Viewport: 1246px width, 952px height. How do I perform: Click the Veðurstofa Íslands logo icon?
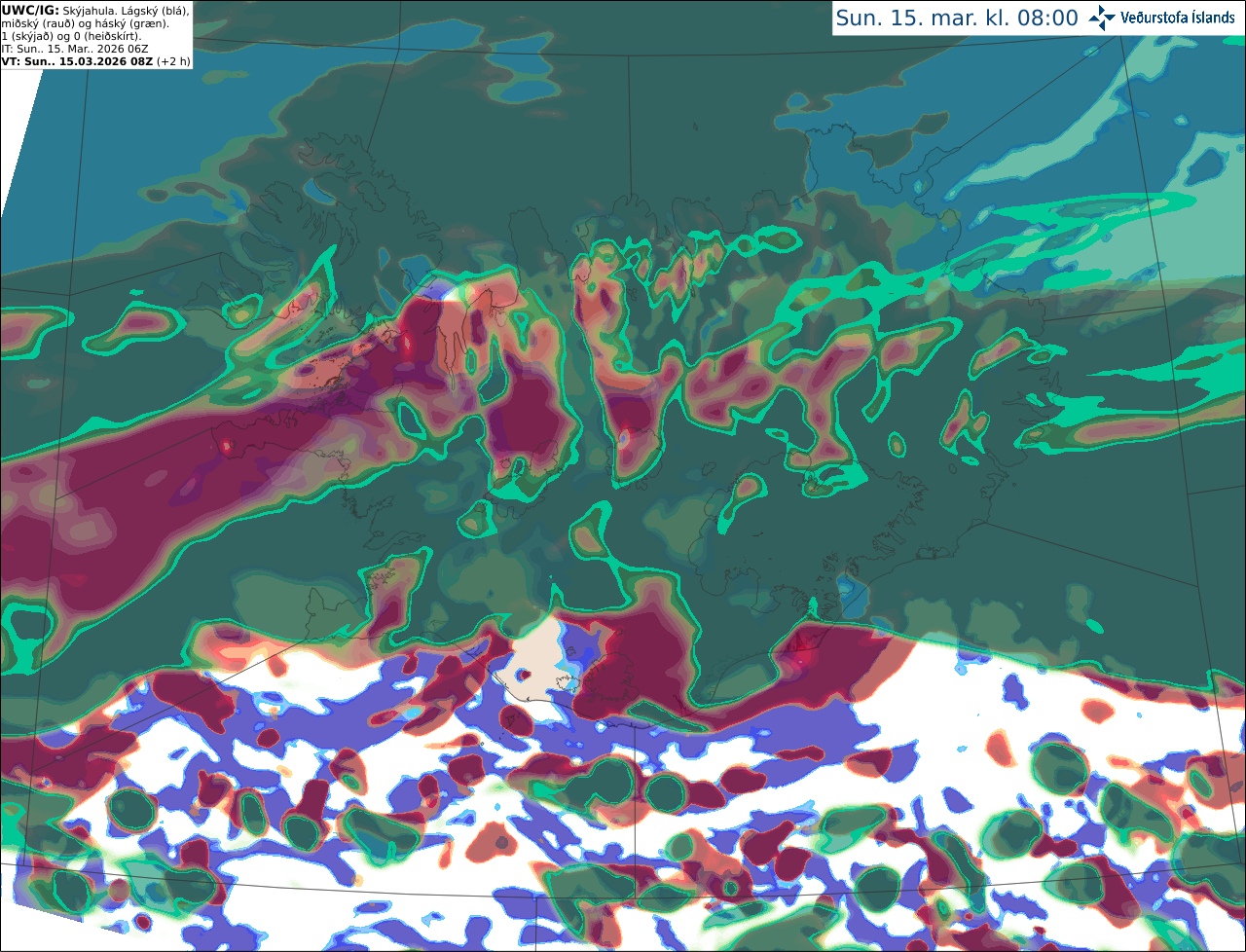point(1102,18)
